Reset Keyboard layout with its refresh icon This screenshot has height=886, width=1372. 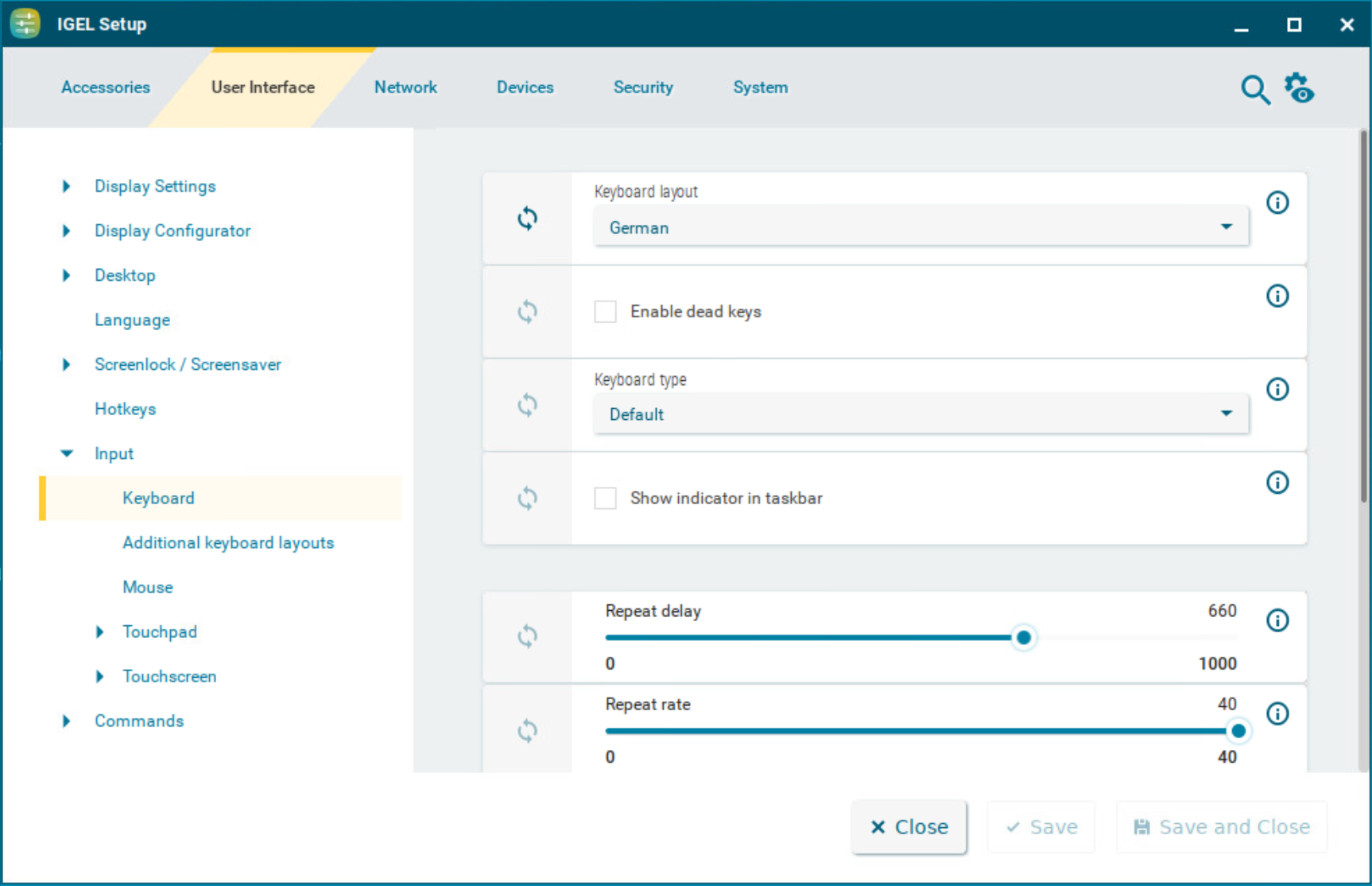coord(527,218)
